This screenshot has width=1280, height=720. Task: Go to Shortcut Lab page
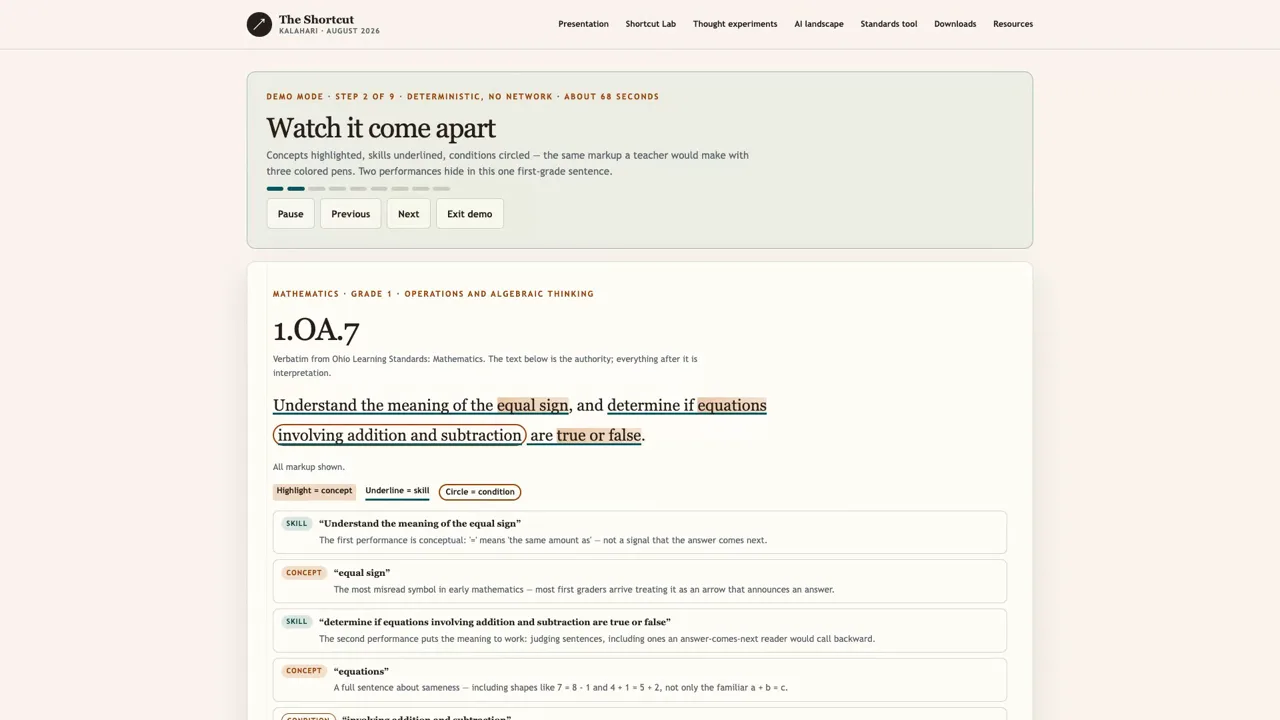click(650, 24)
